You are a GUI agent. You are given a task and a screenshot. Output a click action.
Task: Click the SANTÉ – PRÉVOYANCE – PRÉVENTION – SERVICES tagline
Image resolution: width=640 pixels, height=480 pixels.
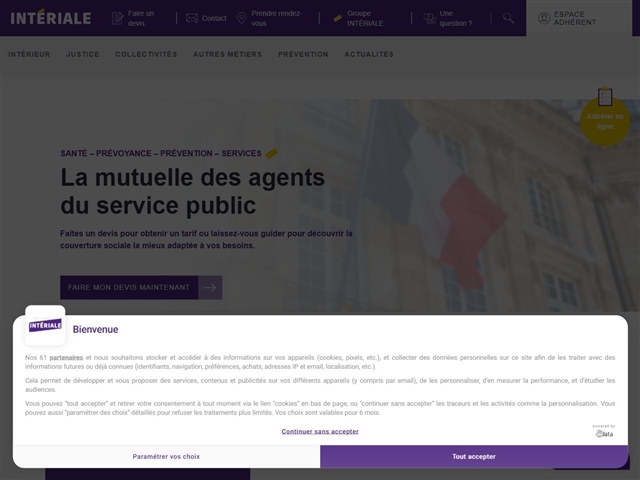pyautogui.click(x=161, y=153)
